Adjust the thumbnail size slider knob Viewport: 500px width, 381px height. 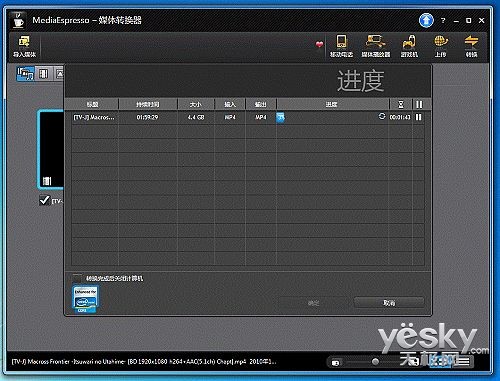pyautogui.click(x=375, y=362)
